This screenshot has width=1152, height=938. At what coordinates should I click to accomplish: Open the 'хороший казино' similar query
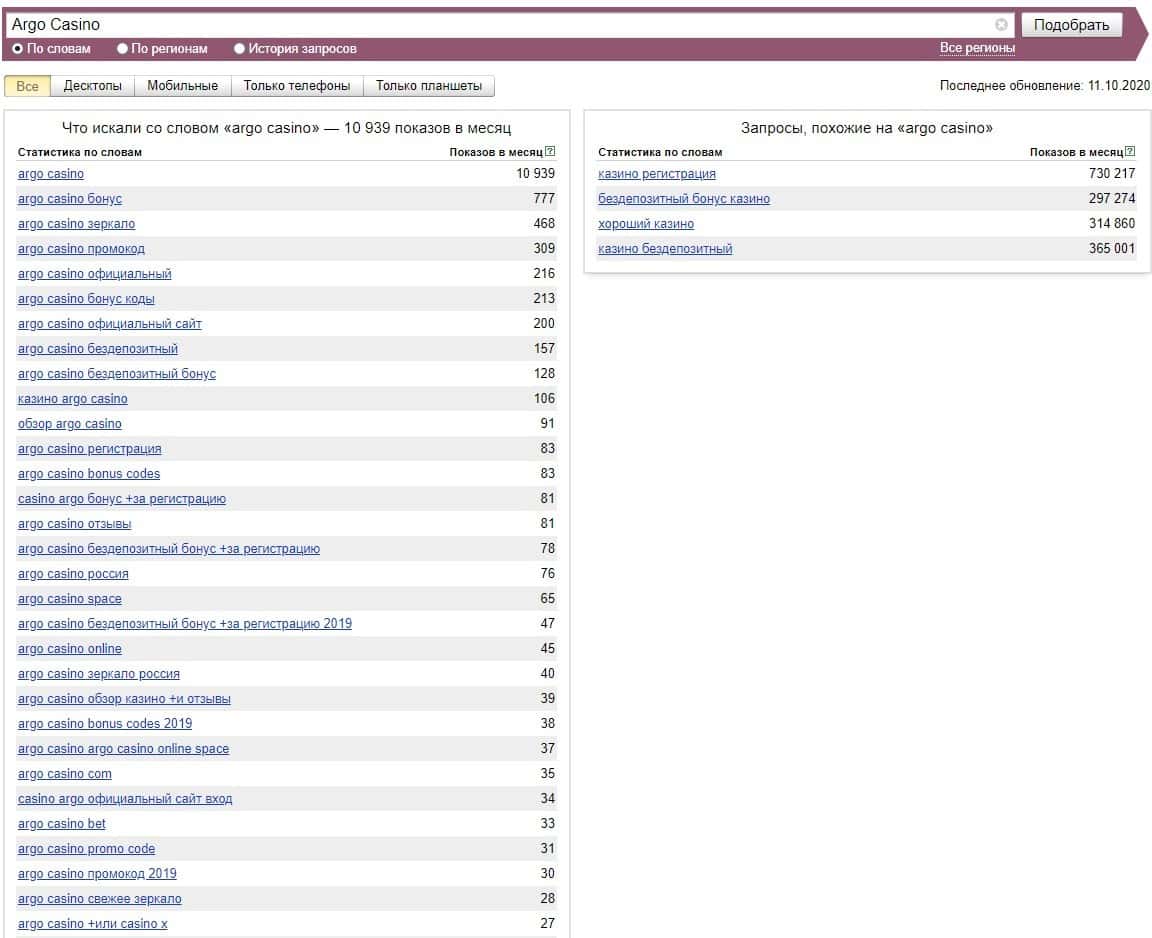646,224
